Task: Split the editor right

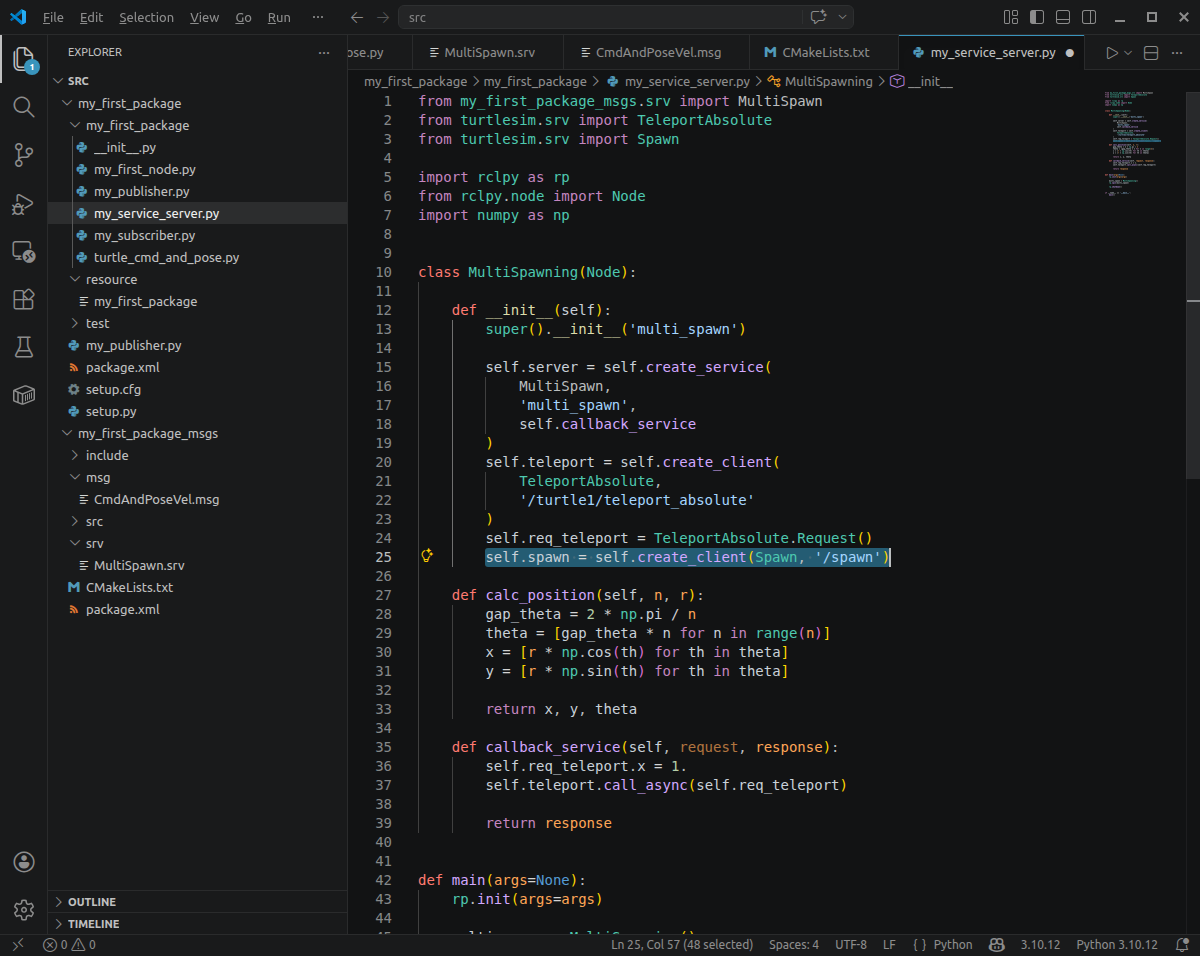Action: (x=1151, y=53)
